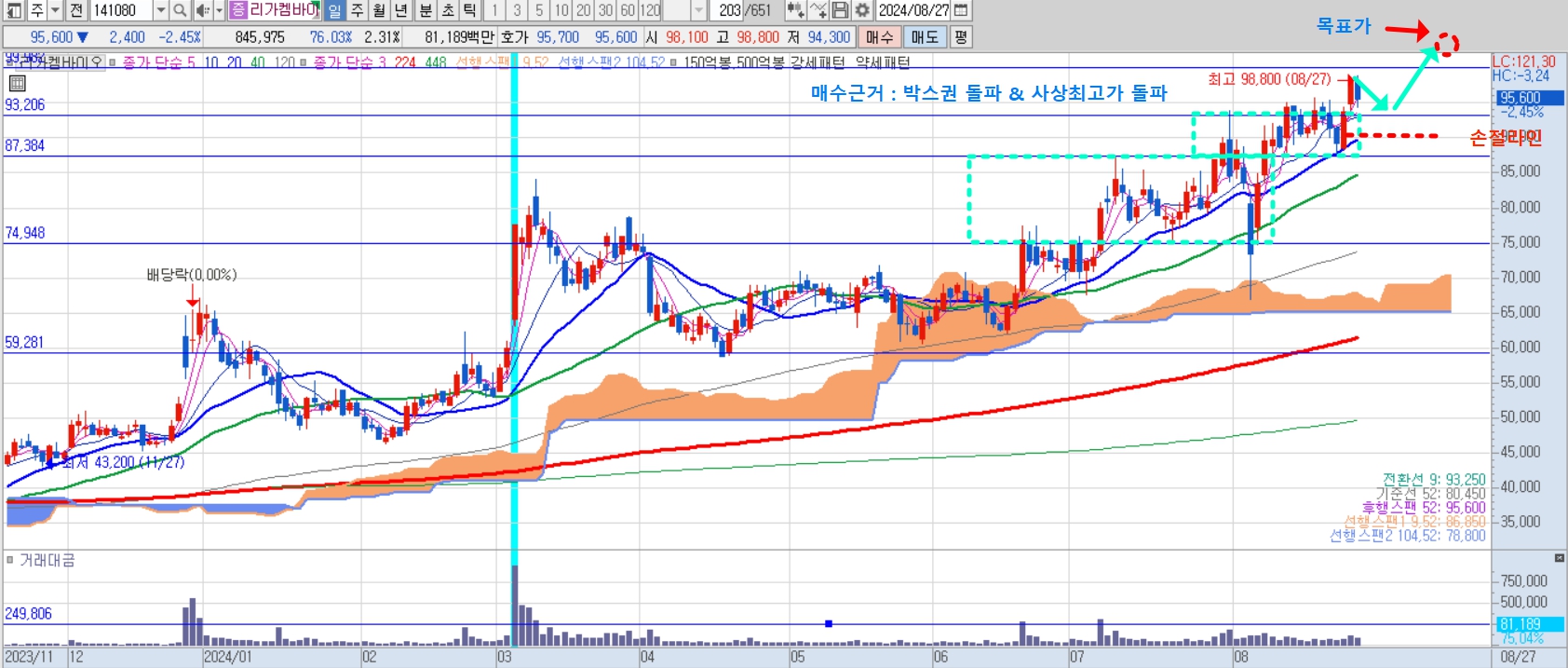Choose the 3 interval button
Image resolution: width=1568 pixels, height=668 pixels.
tap(517, 10)
